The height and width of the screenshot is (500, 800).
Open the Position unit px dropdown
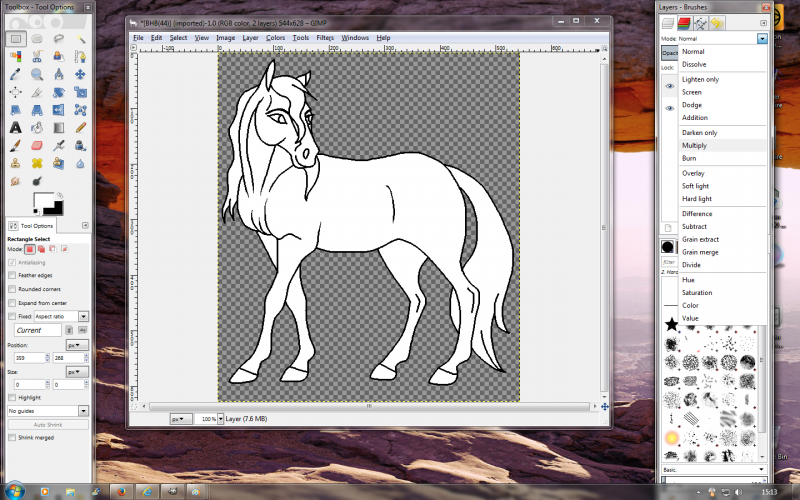77,345
